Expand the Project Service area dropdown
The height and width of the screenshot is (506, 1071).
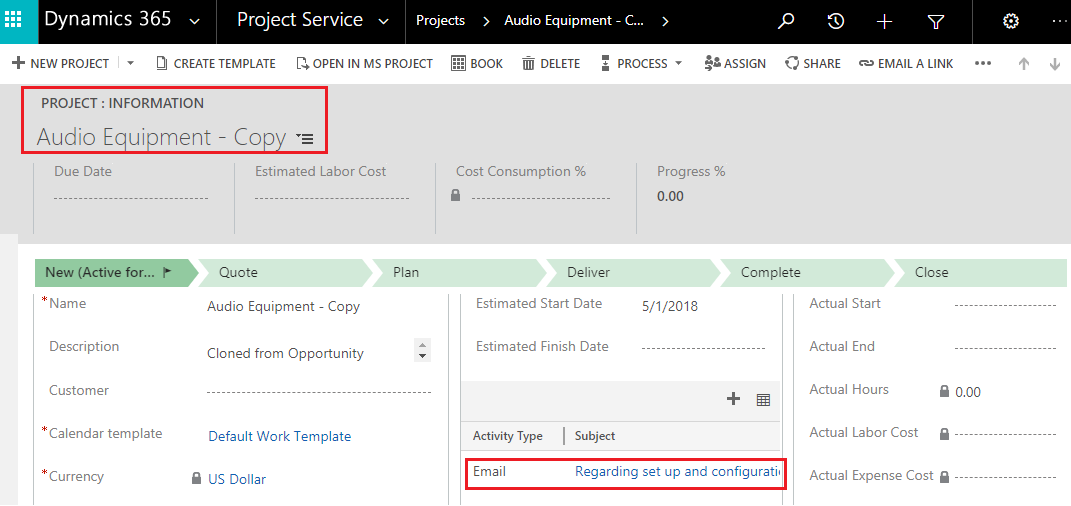[x=384, y=22]
